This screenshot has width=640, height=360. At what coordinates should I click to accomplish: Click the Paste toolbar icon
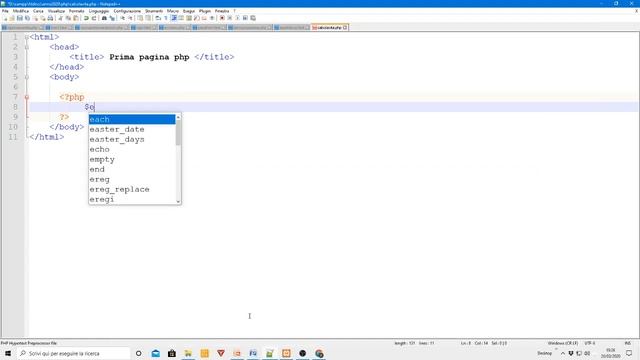click(x=76, y=18)
